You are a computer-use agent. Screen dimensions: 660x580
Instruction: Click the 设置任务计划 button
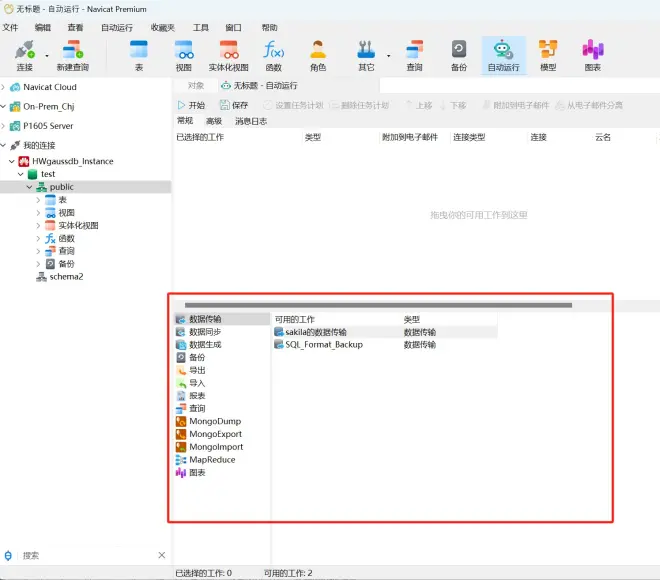[293, 105]
